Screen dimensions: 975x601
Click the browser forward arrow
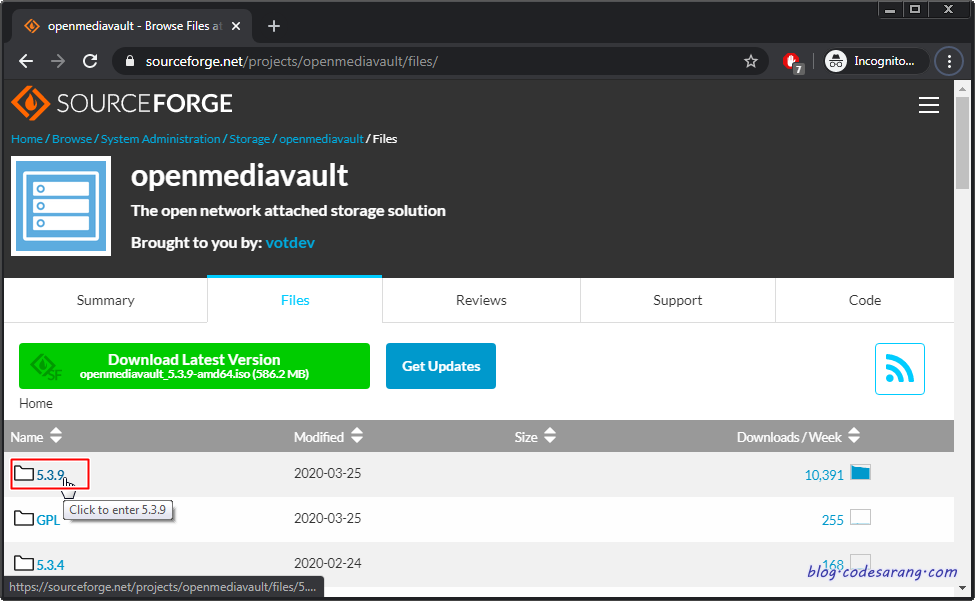tap(58, 61)
